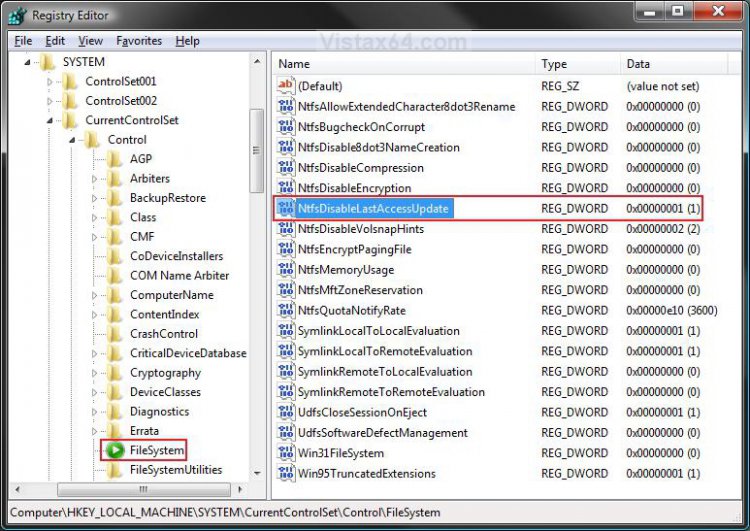This screenshot has width=750, height=531.
Task: Select the SymlinkLocalToRemoteEvaluation value
Action: pos(384,352)
